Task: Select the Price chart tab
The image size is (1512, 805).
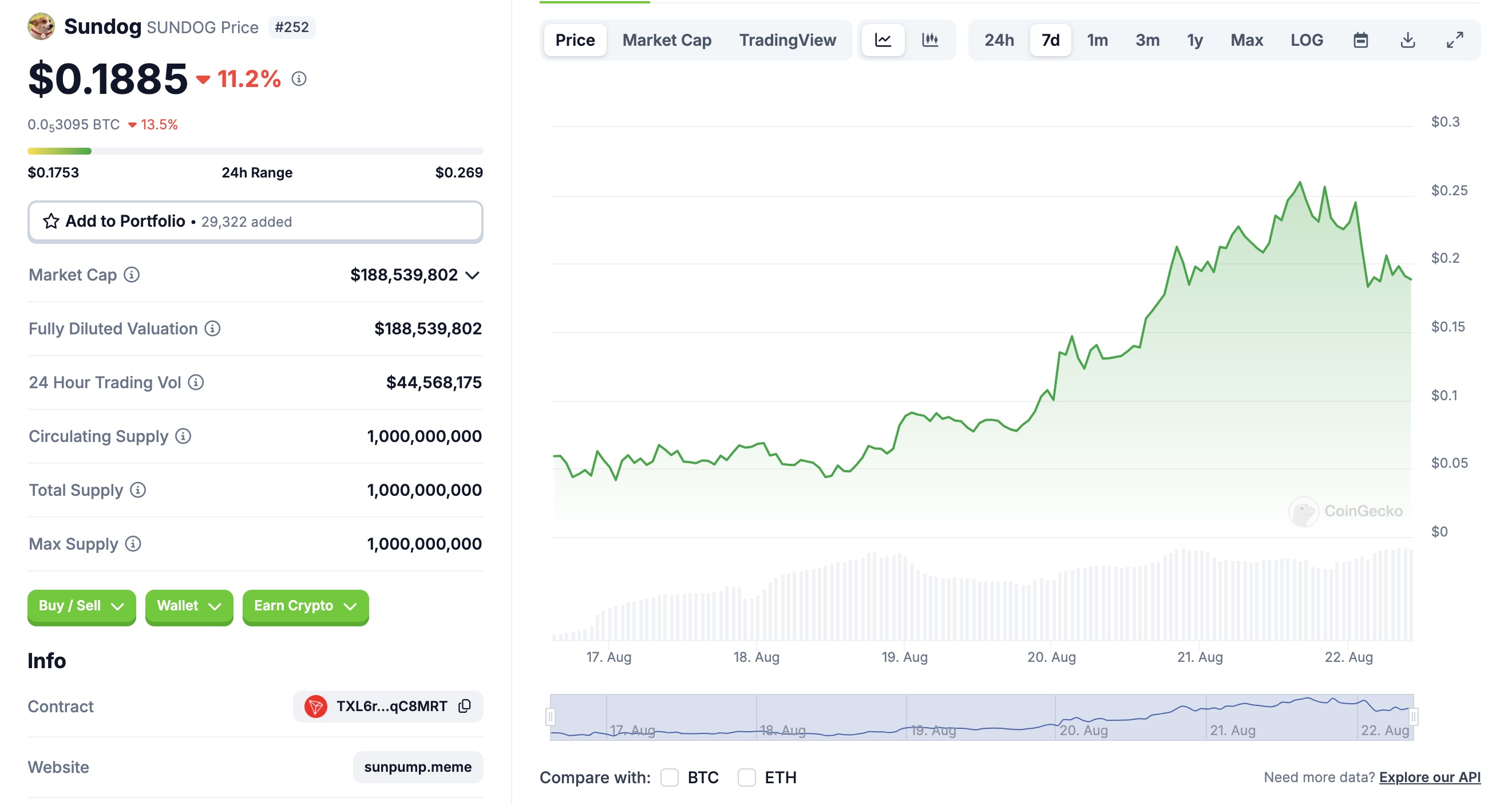Action: pyautogui.click(x=575, y=40)
